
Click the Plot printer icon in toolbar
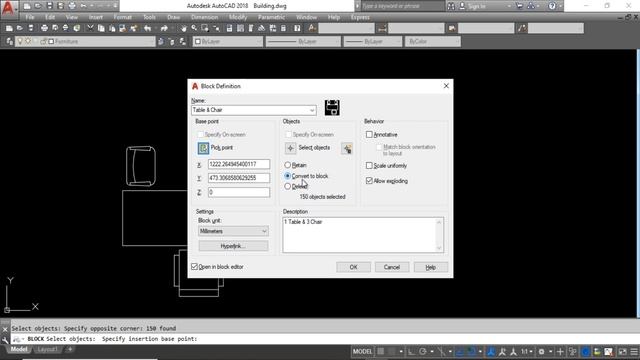coord(44,28)
